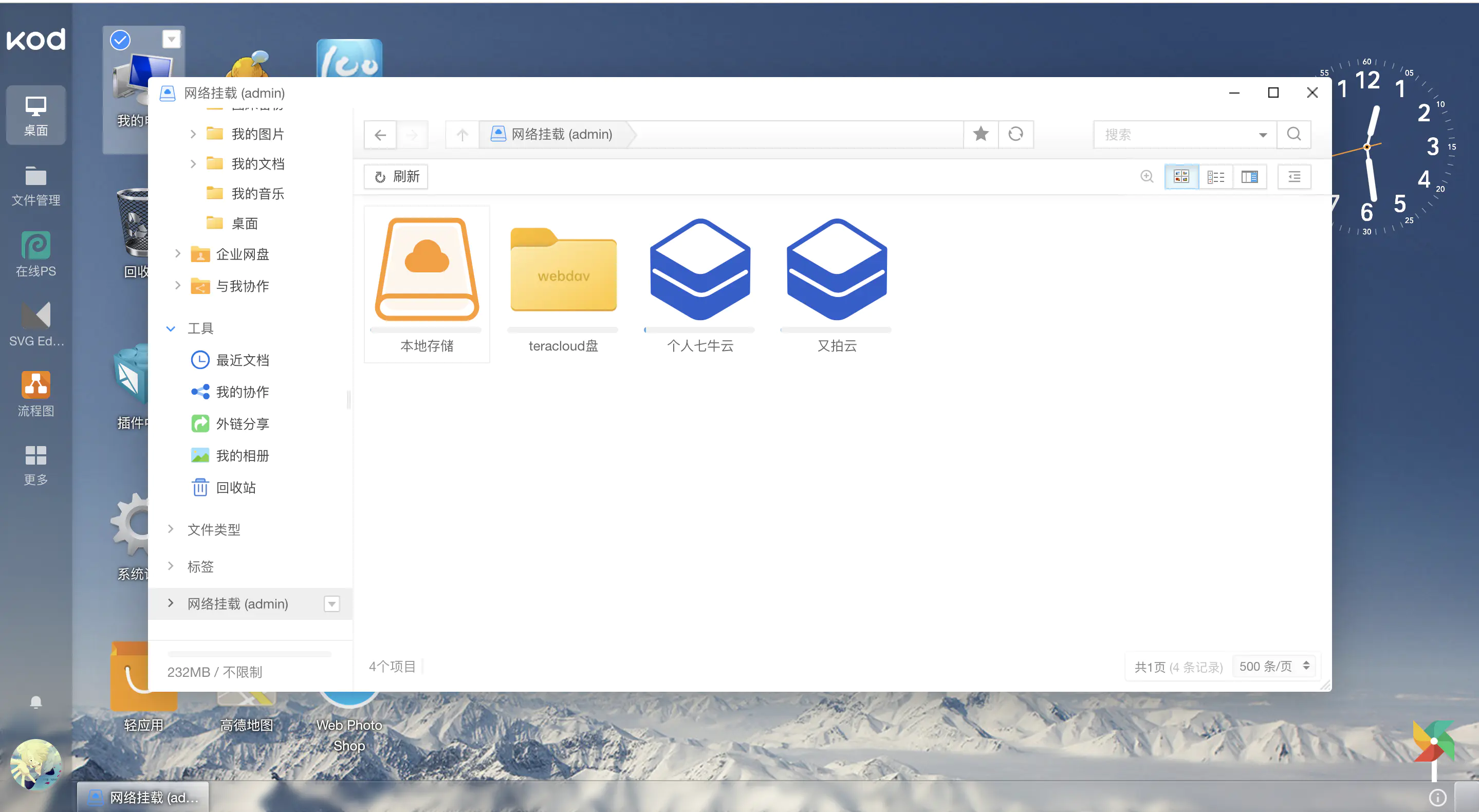This screenshot has width=1479, height=812.
Task: Click the notification bell icon
Action: (35, 703)
